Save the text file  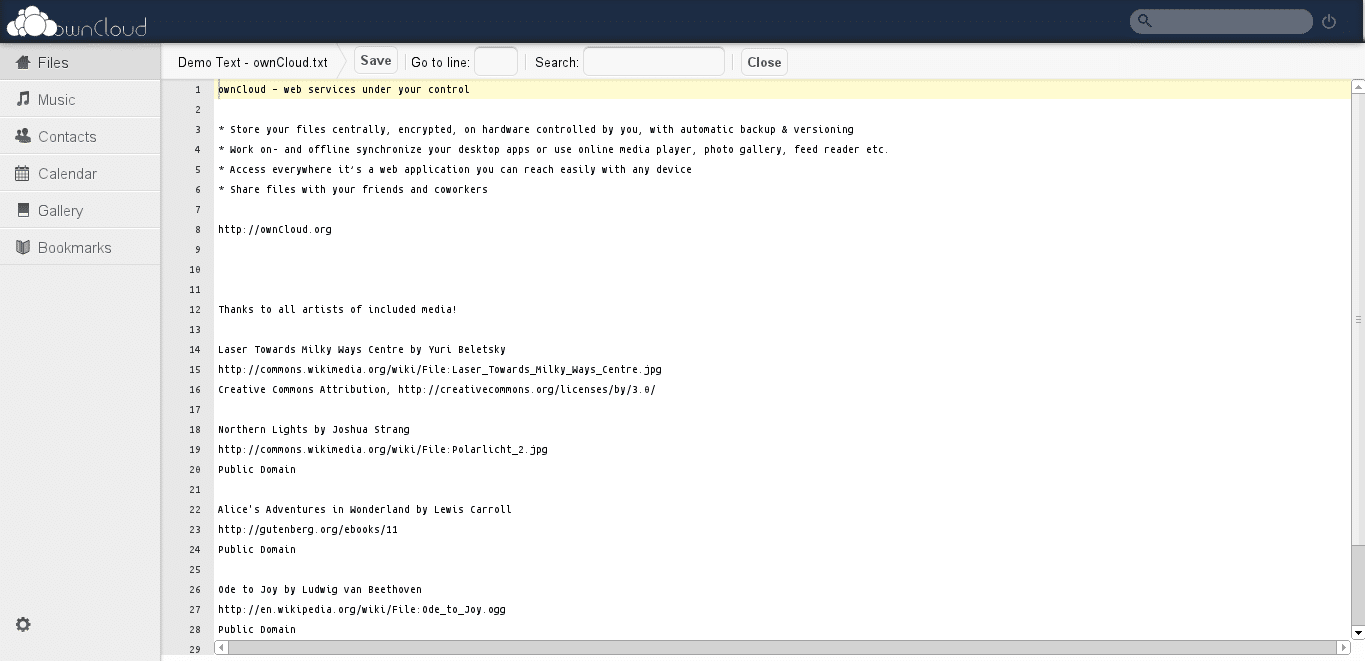(376, 61)
